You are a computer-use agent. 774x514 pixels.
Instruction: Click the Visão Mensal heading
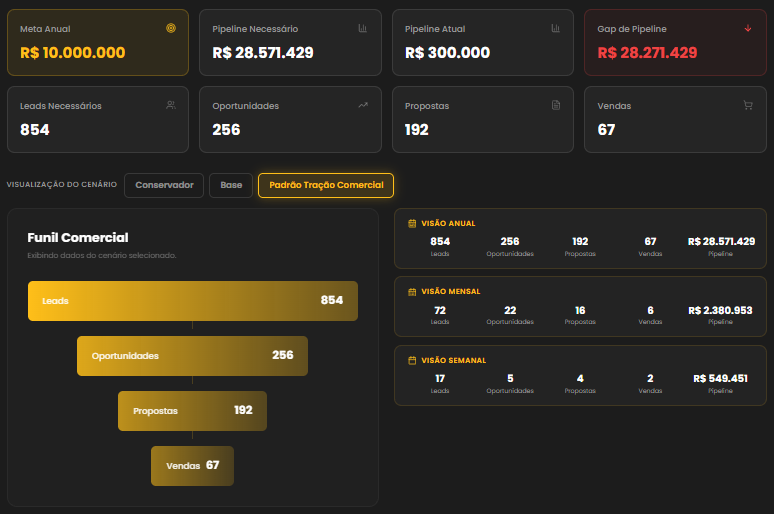point(451,292)
